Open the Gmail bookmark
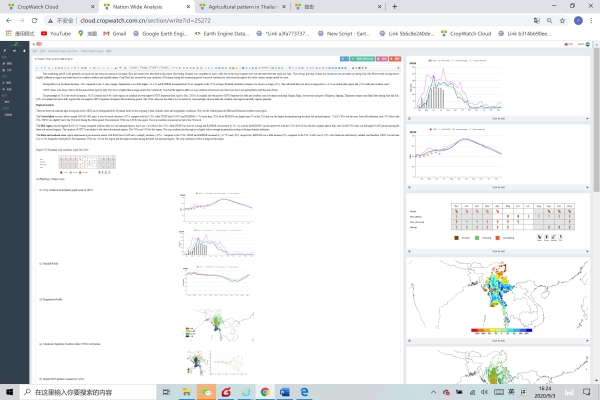Screen dimensions: 600x400 coord(114,33)
